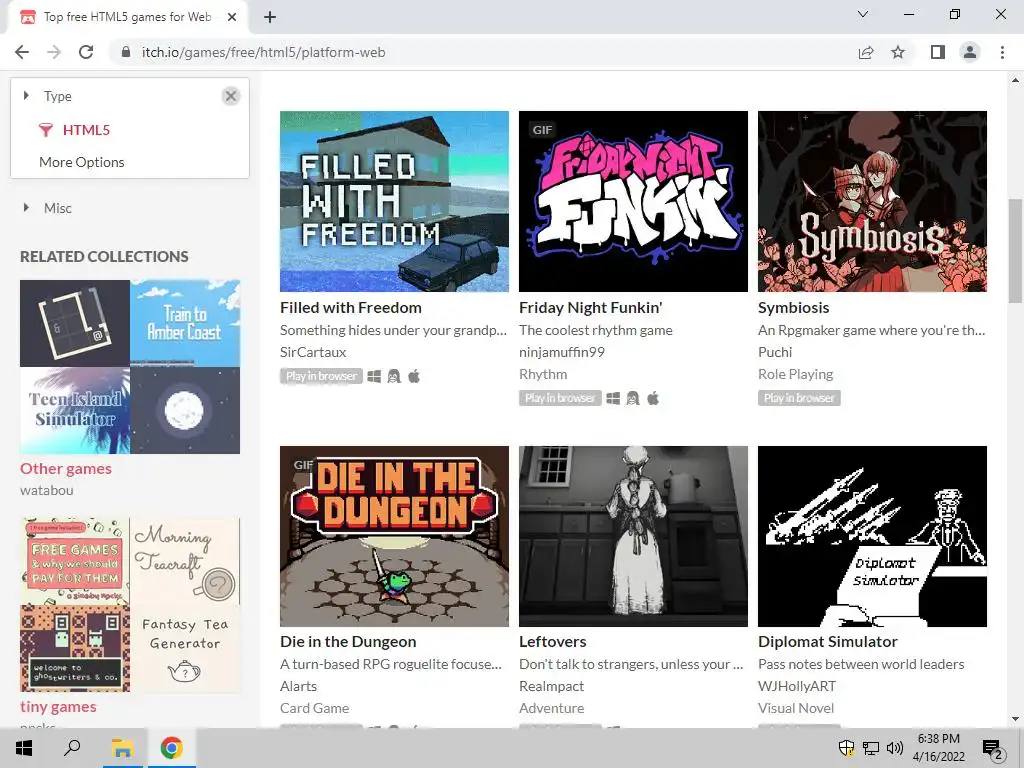This screenshot has width=1024, height=768.
Task: Open the Friday Night Funkin' title link
Action: pyautogui.click(x=590, y=308)
